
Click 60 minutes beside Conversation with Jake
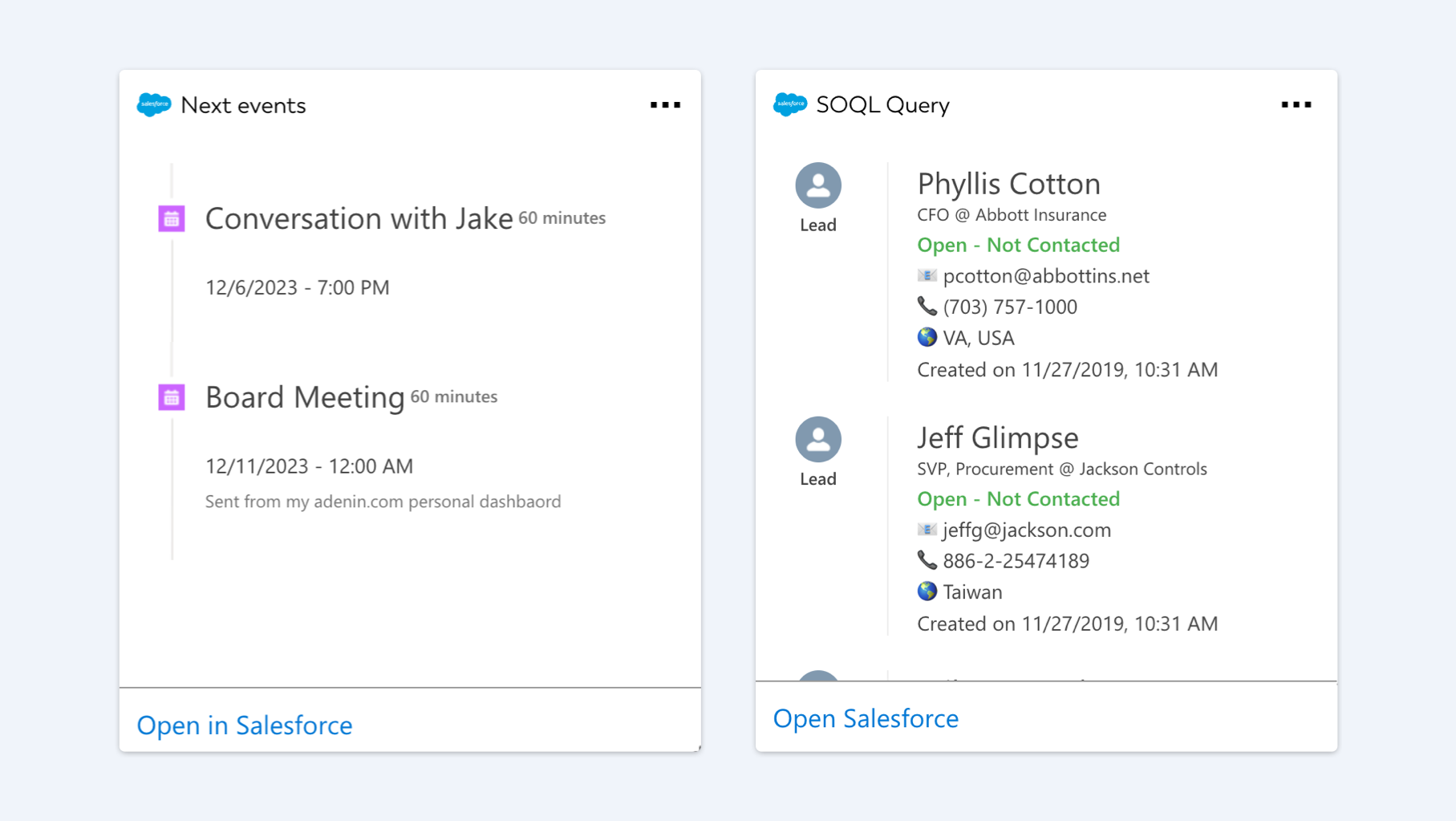pyautogui.click(x=562, y=218)
